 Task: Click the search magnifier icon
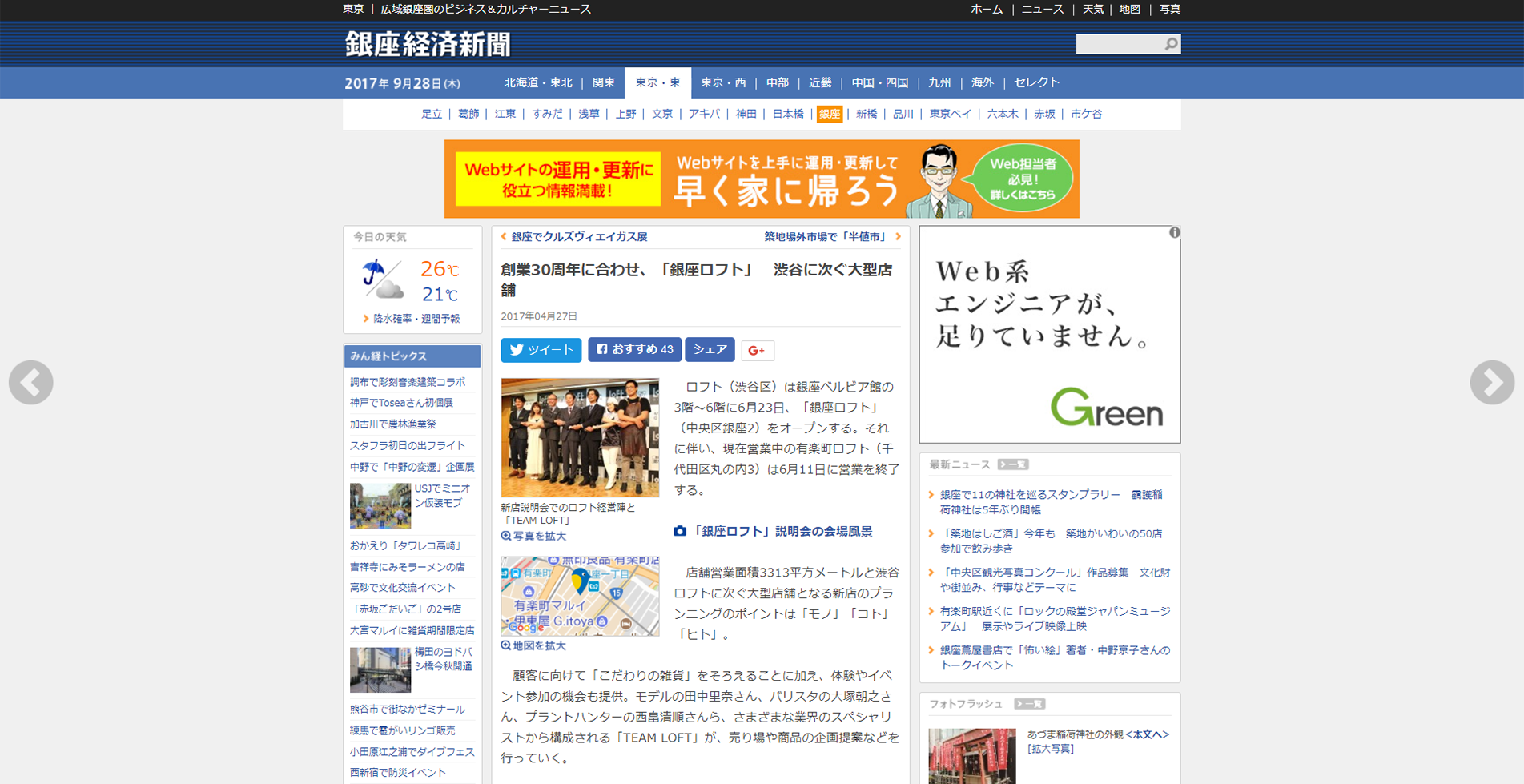pyautogui.click(x=1171, y=44)
